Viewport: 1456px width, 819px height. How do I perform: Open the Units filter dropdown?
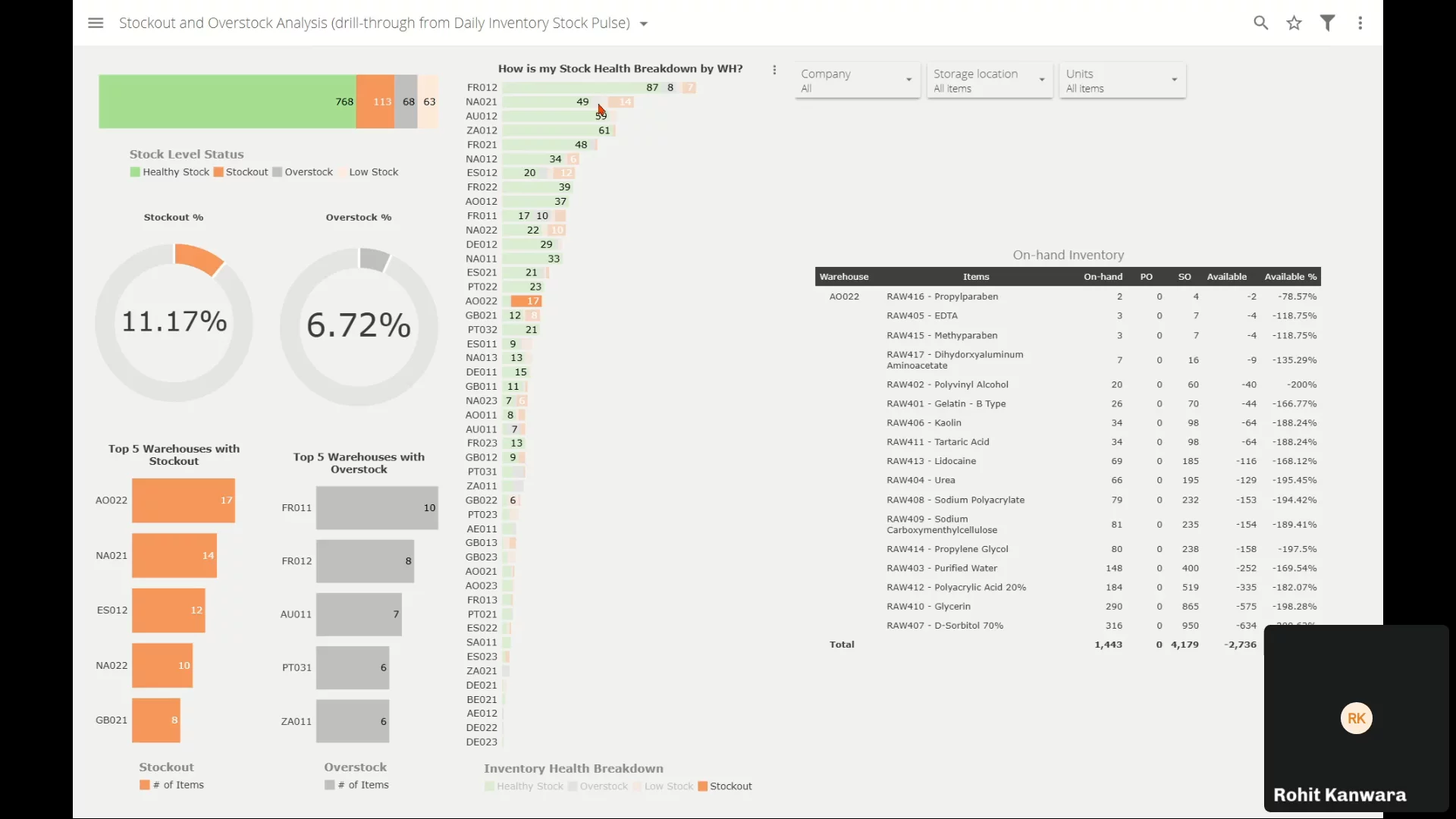(1122, 80)
